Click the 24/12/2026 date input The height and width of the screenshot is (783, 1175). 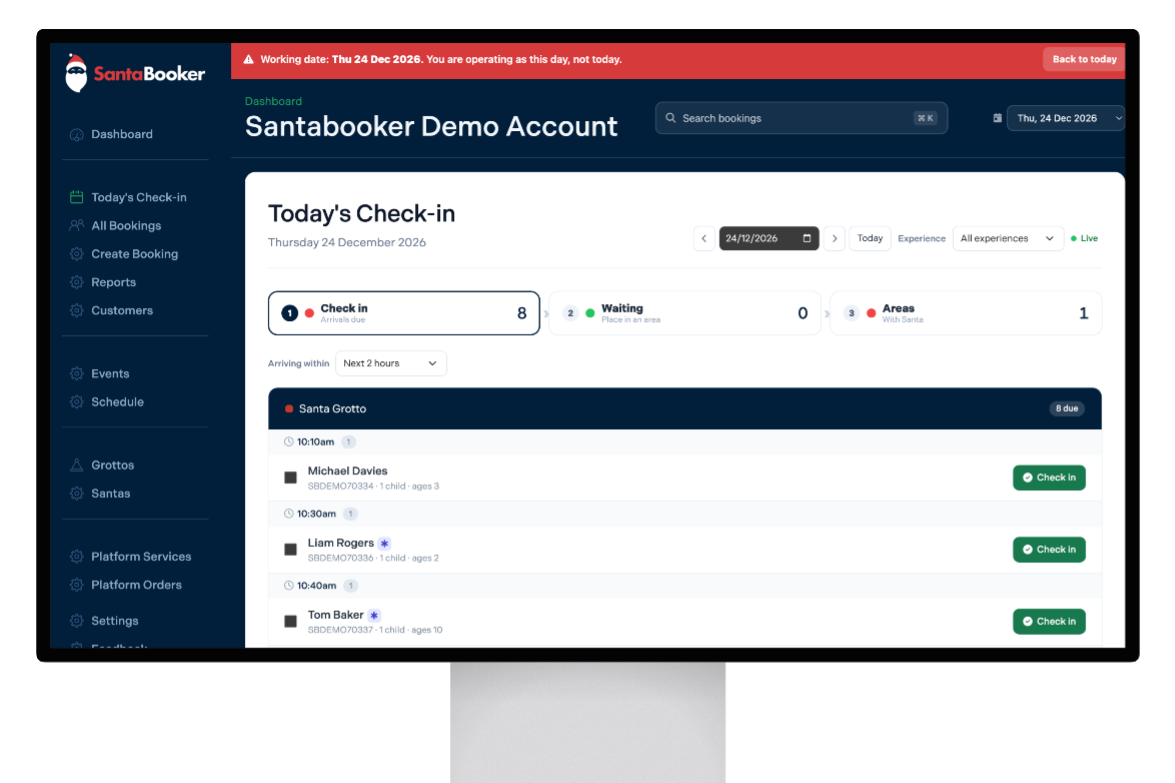tap(768, 238)
